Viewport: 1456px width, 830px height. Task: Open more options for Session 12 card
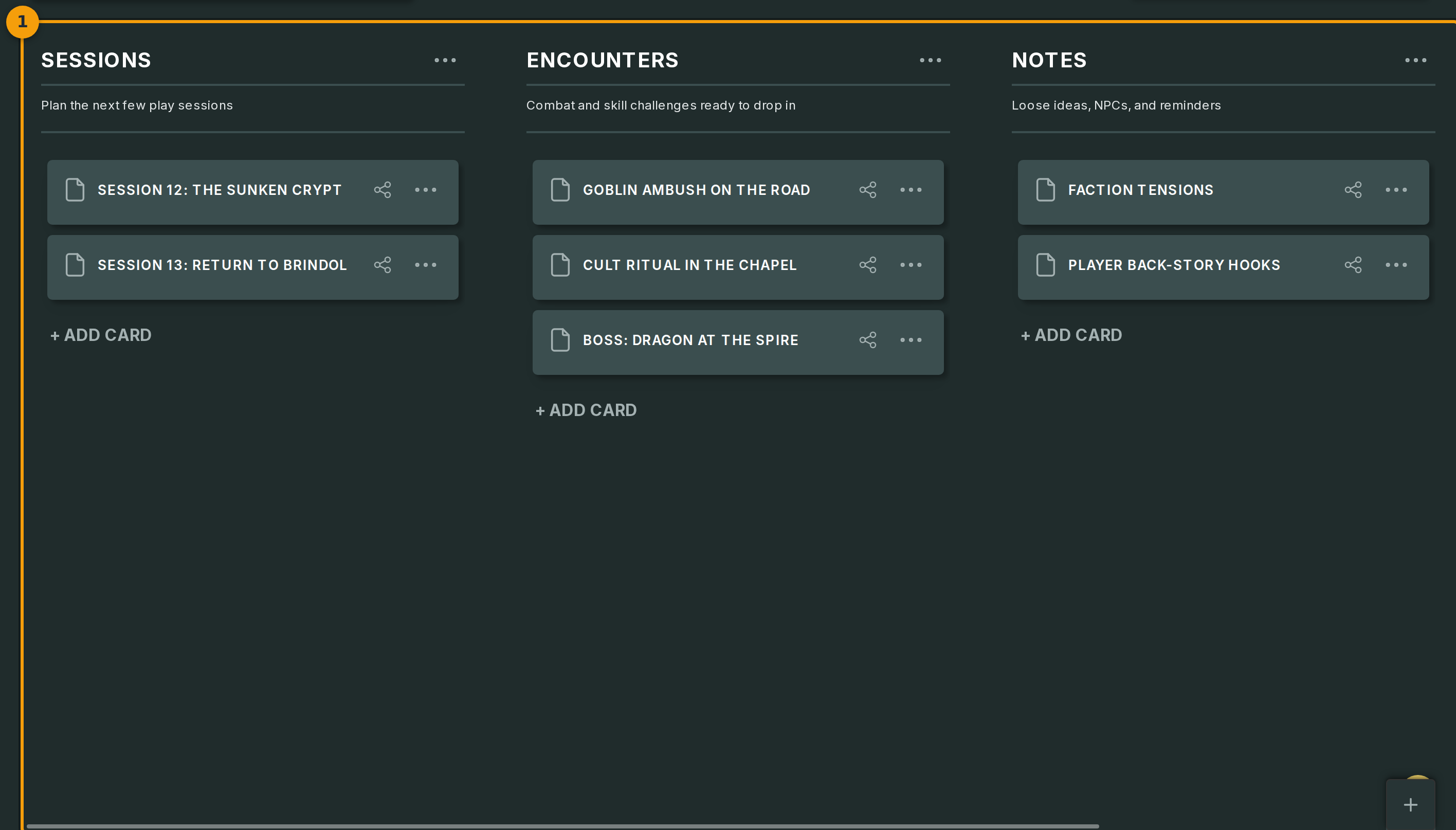point(426,190)
